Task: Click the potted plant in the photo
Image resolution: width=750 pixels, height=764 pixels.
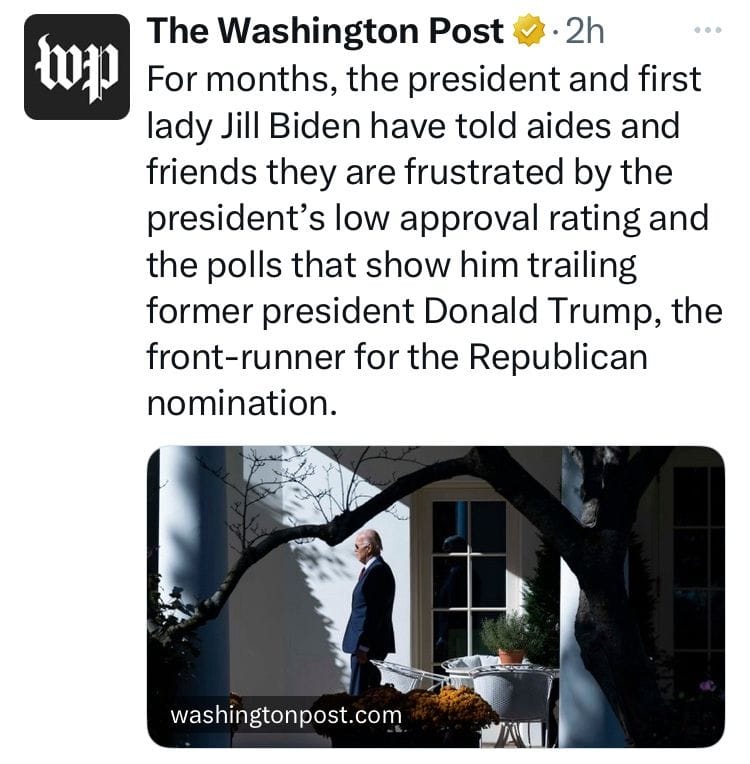Action: click(508, 637)
